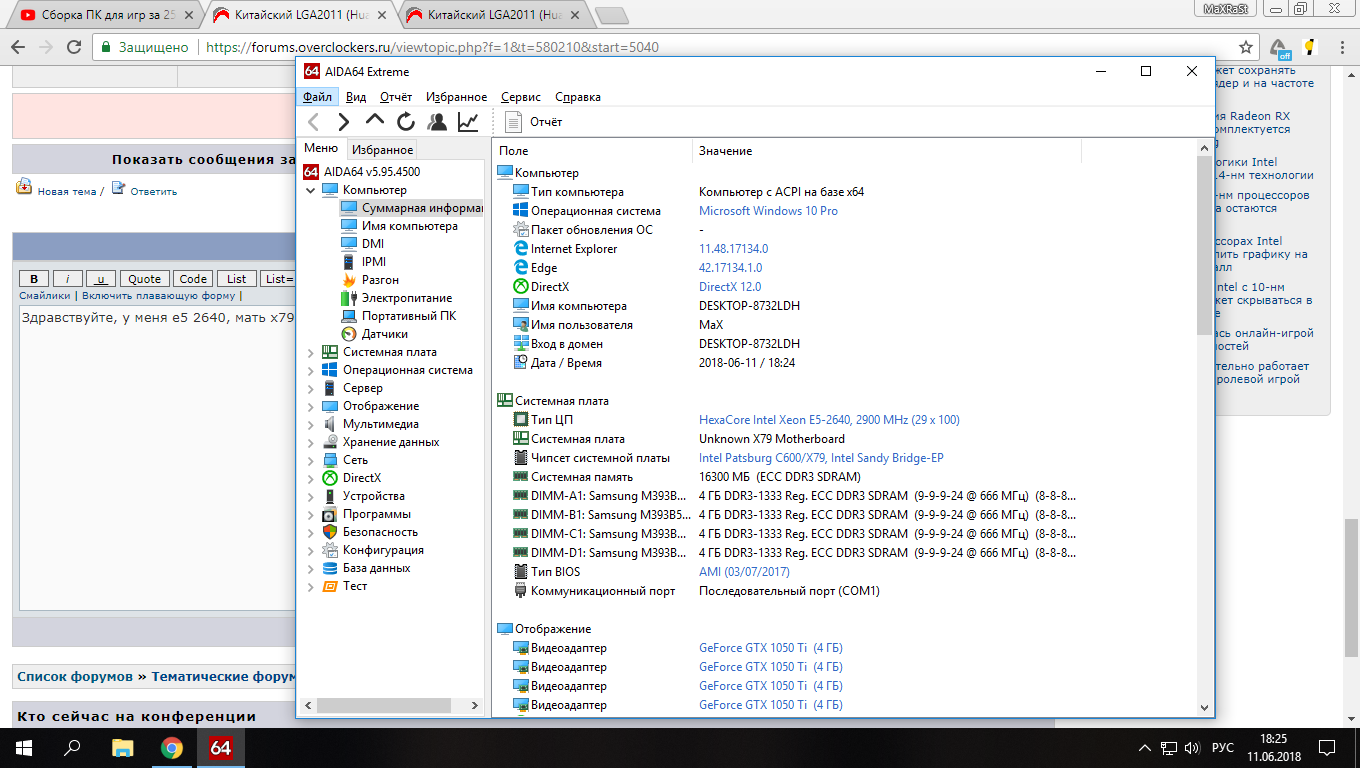Expand the Хранение данных tree node
Viewport: 1360px width, 768px height.
pos(311,442)
